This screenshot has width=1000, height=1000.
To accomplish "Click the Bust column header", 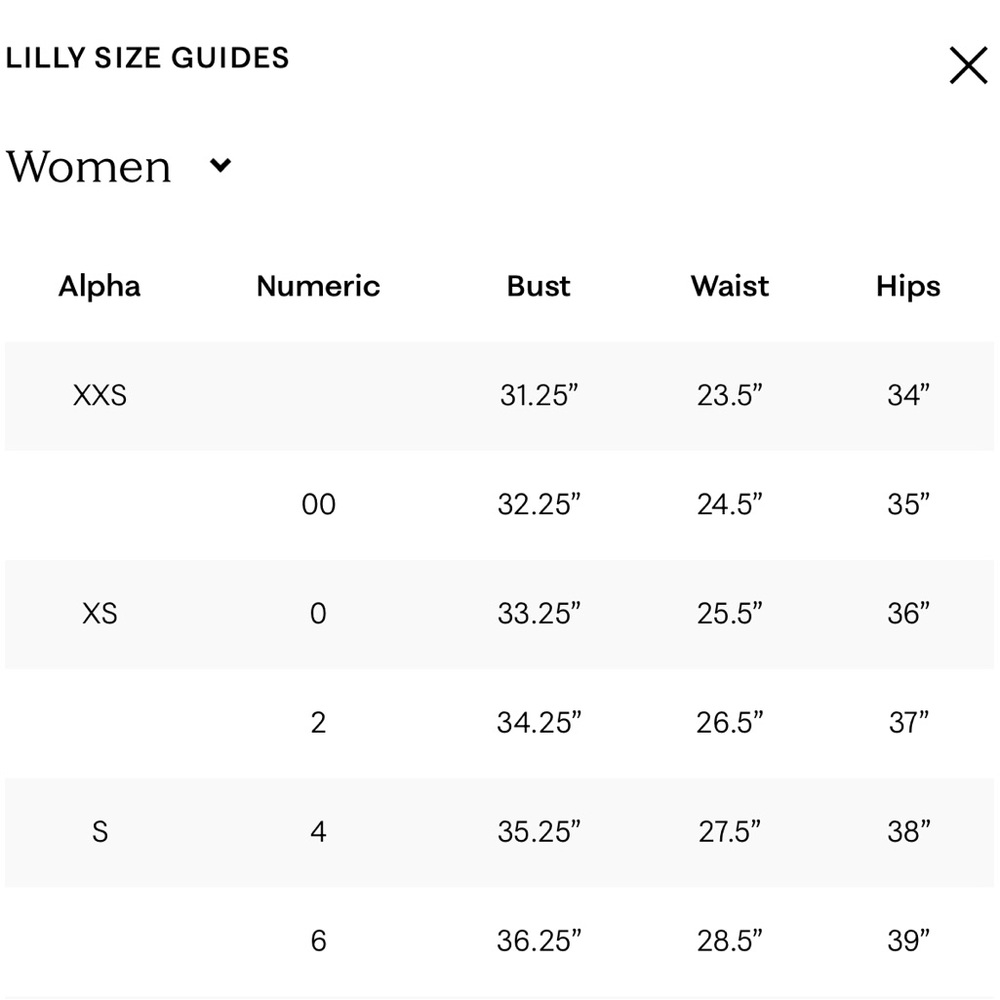I will pyautogui.click(x=539, y=286).
